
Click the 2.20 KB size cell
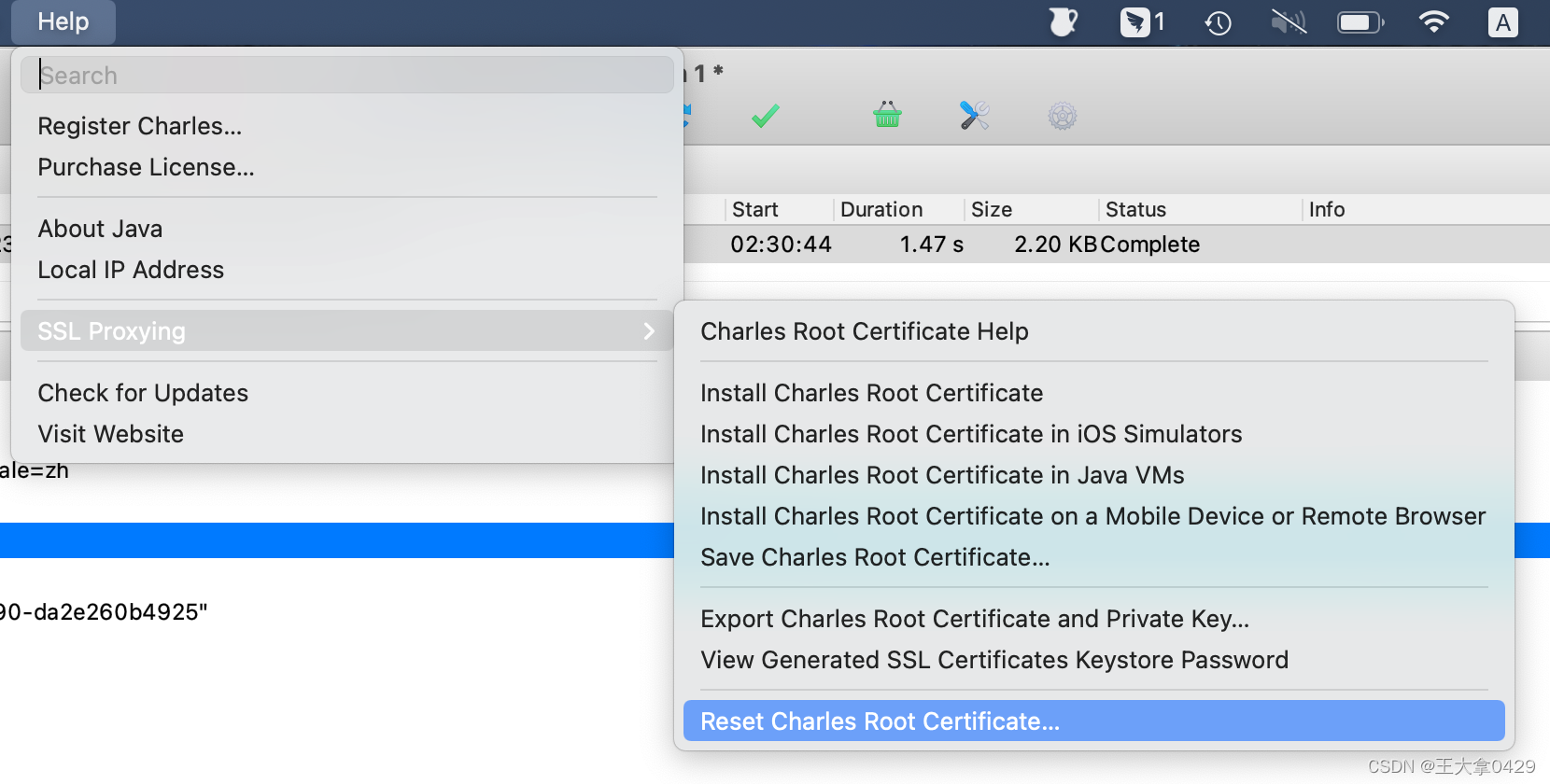1056,245
